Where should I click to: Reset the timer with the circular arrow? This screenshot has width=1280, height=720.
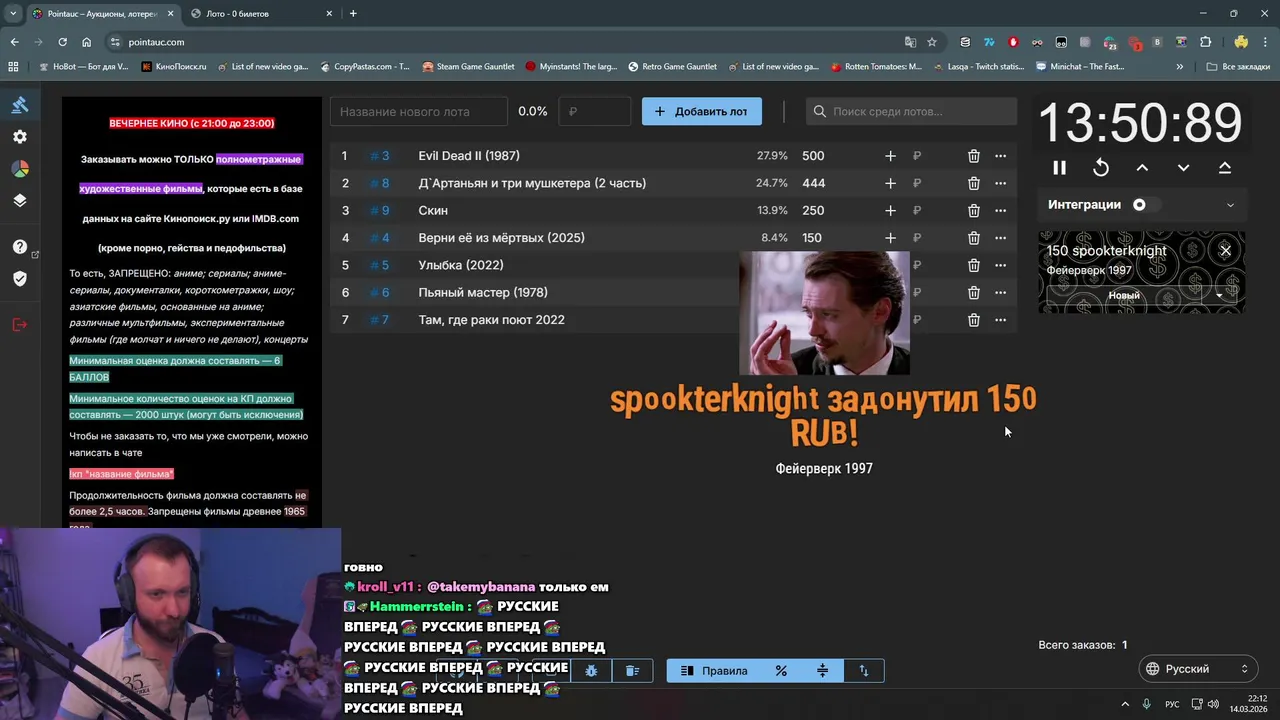[x=1101, y=168]
